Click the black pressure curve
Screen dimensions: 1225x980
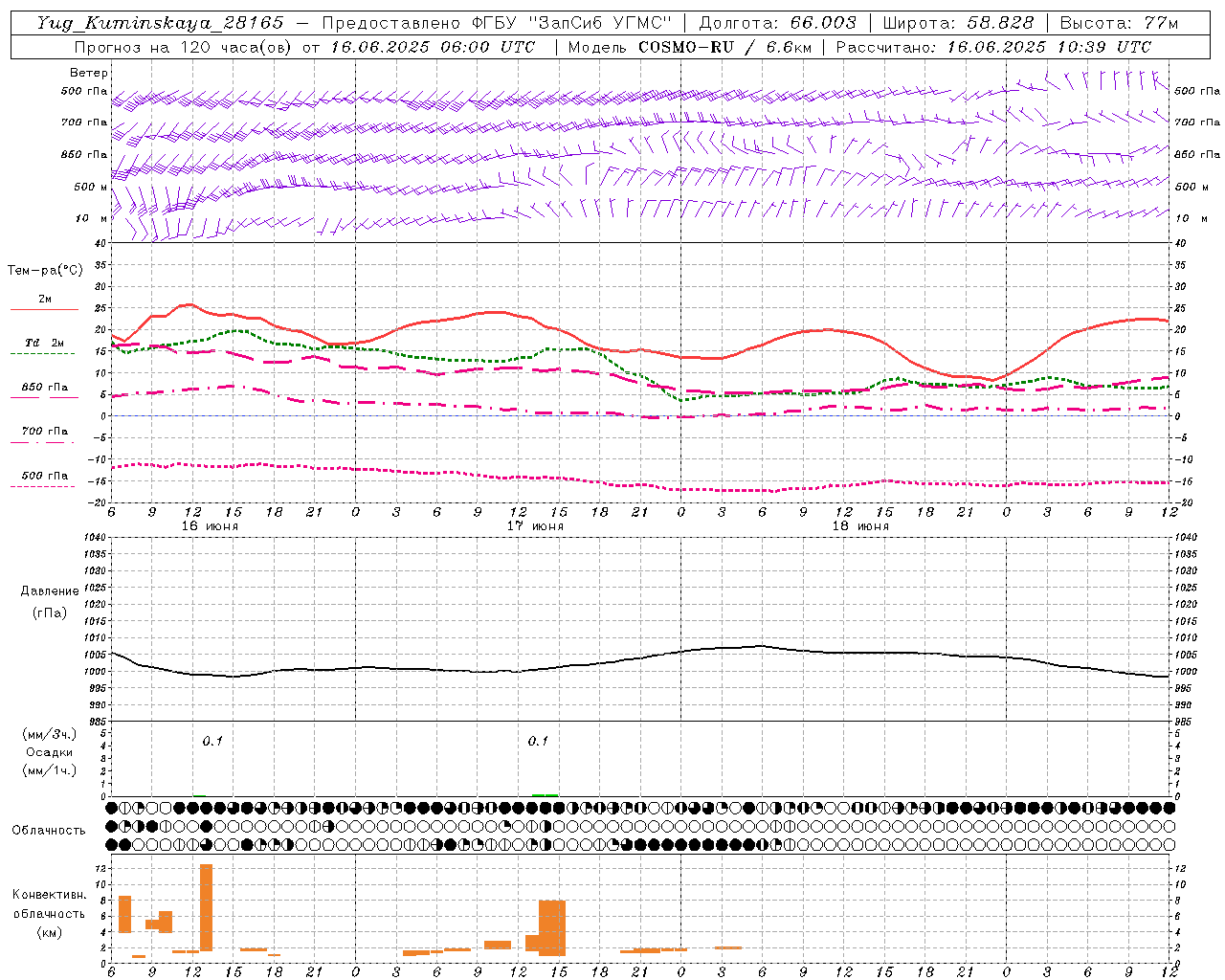pos(641,657)
